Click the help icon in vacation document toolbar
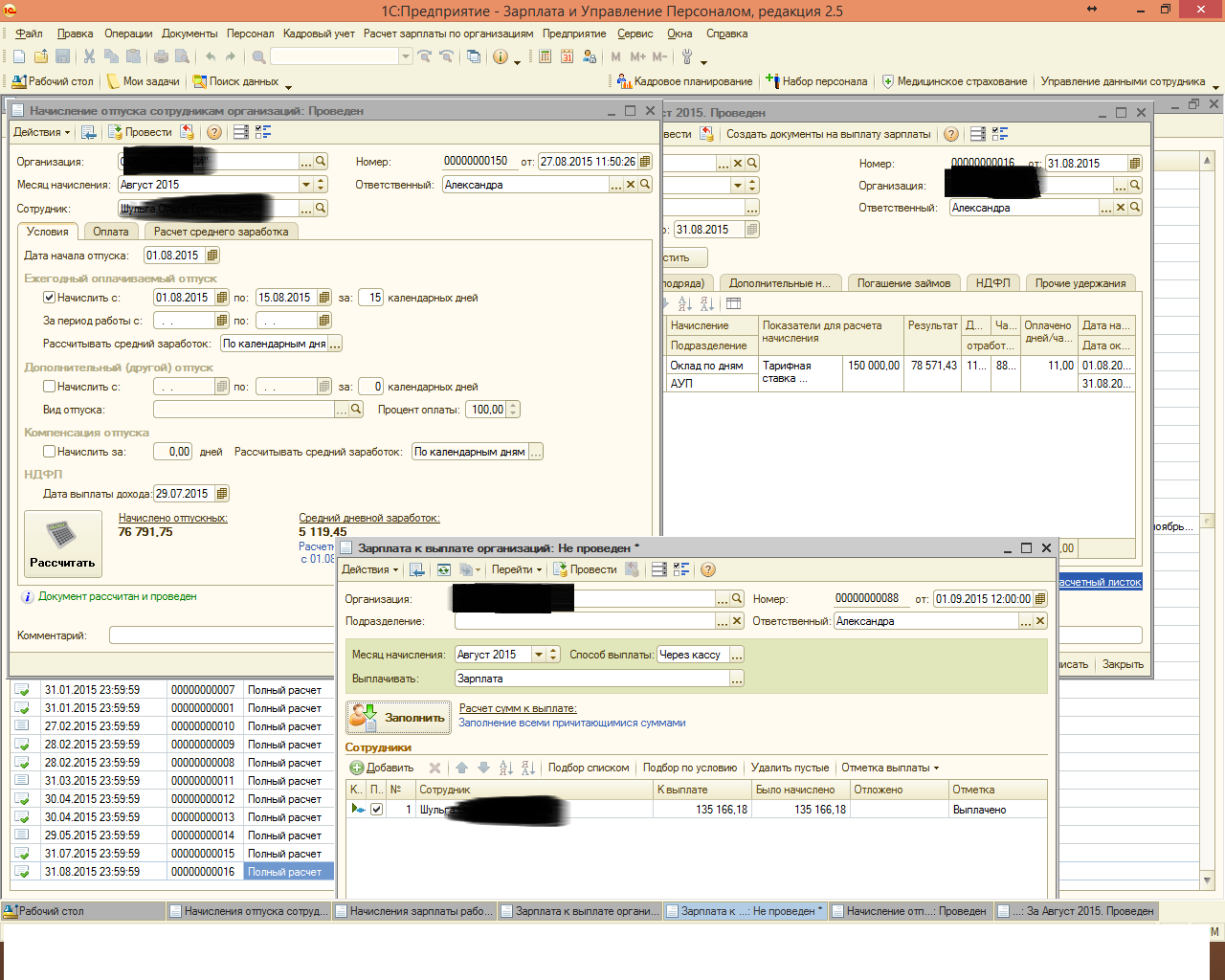Viewport: 1225px width, 980px height. click(x=214, y=133)
